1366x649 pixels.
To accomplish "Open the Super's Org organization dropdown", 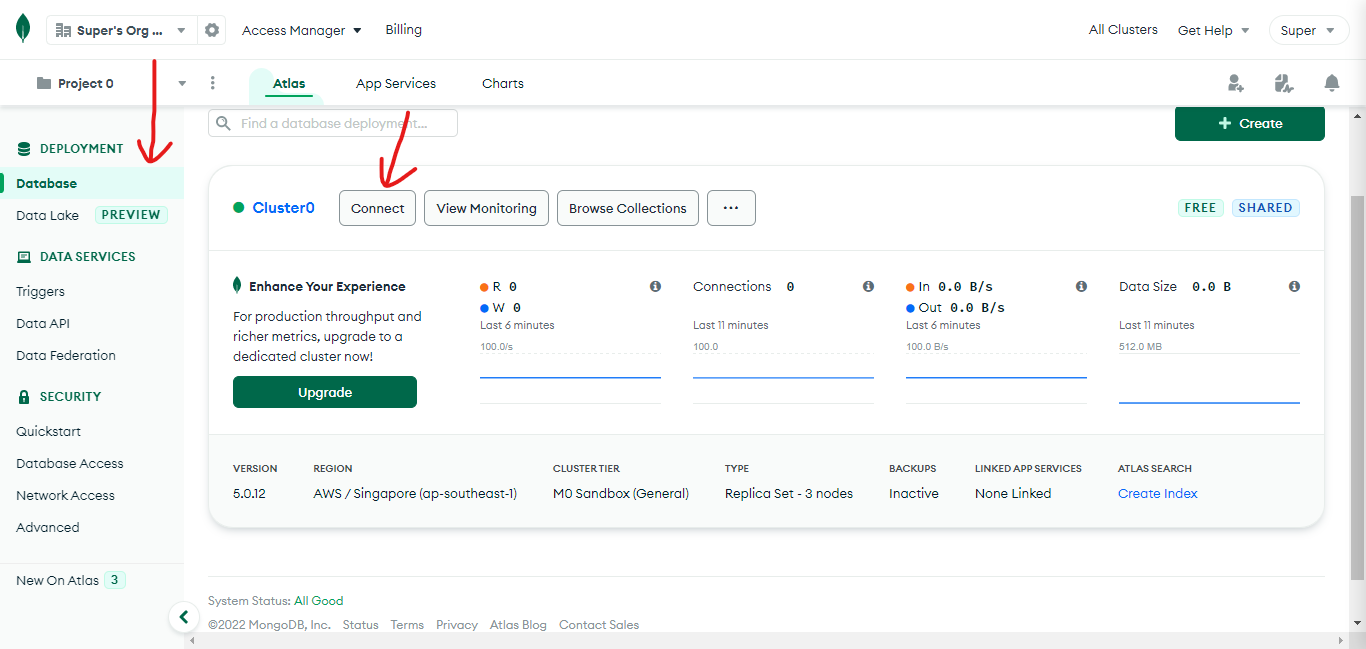I will click(x=121, y=30).
